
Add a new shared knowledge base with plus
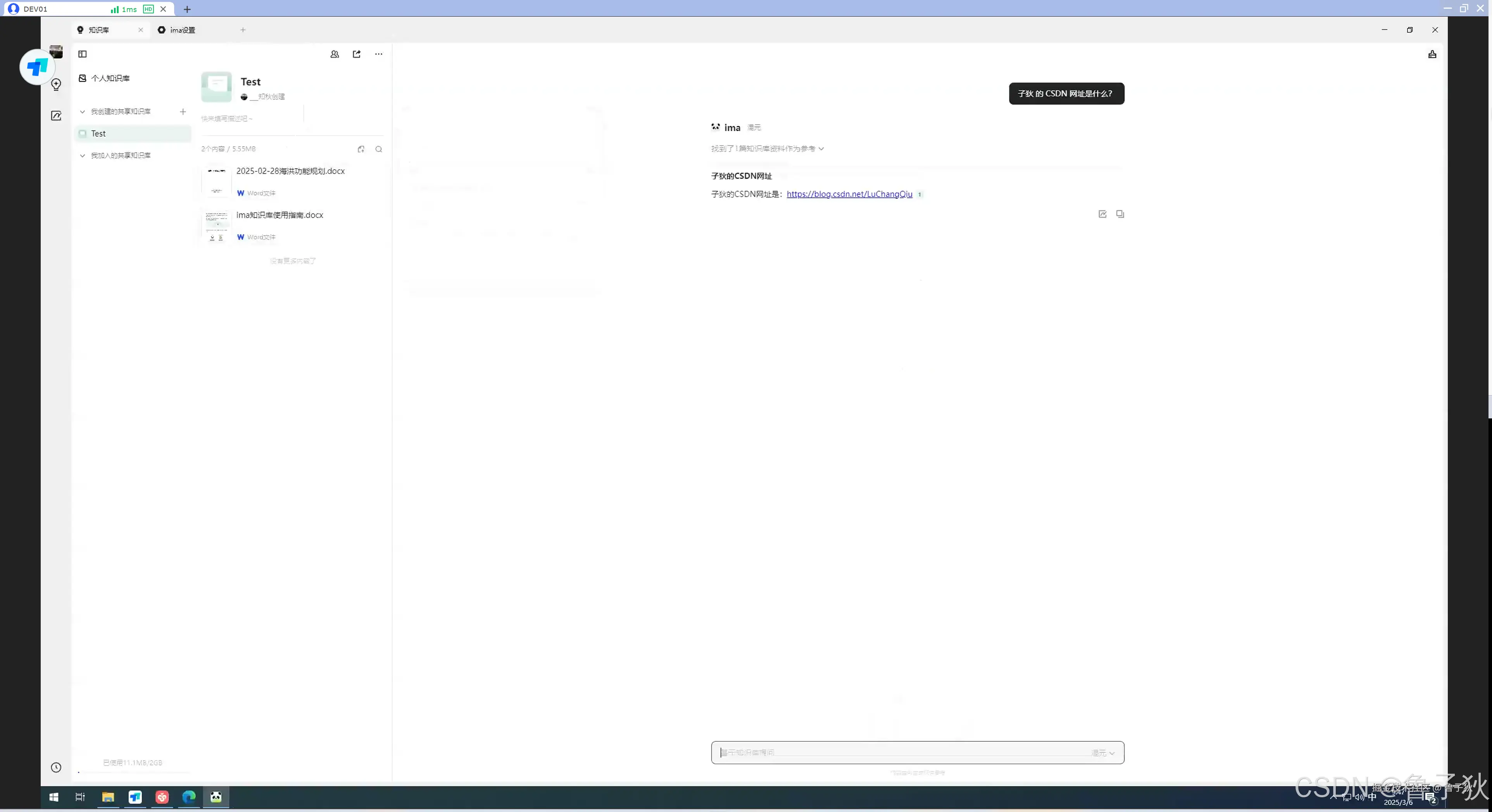pos(183,112)
